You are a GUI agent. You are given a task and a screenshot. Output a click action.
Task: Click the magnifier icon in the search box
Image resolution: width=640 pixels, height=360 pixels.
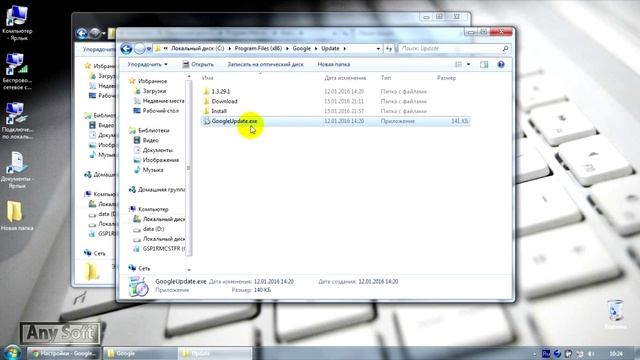[505, 49]
